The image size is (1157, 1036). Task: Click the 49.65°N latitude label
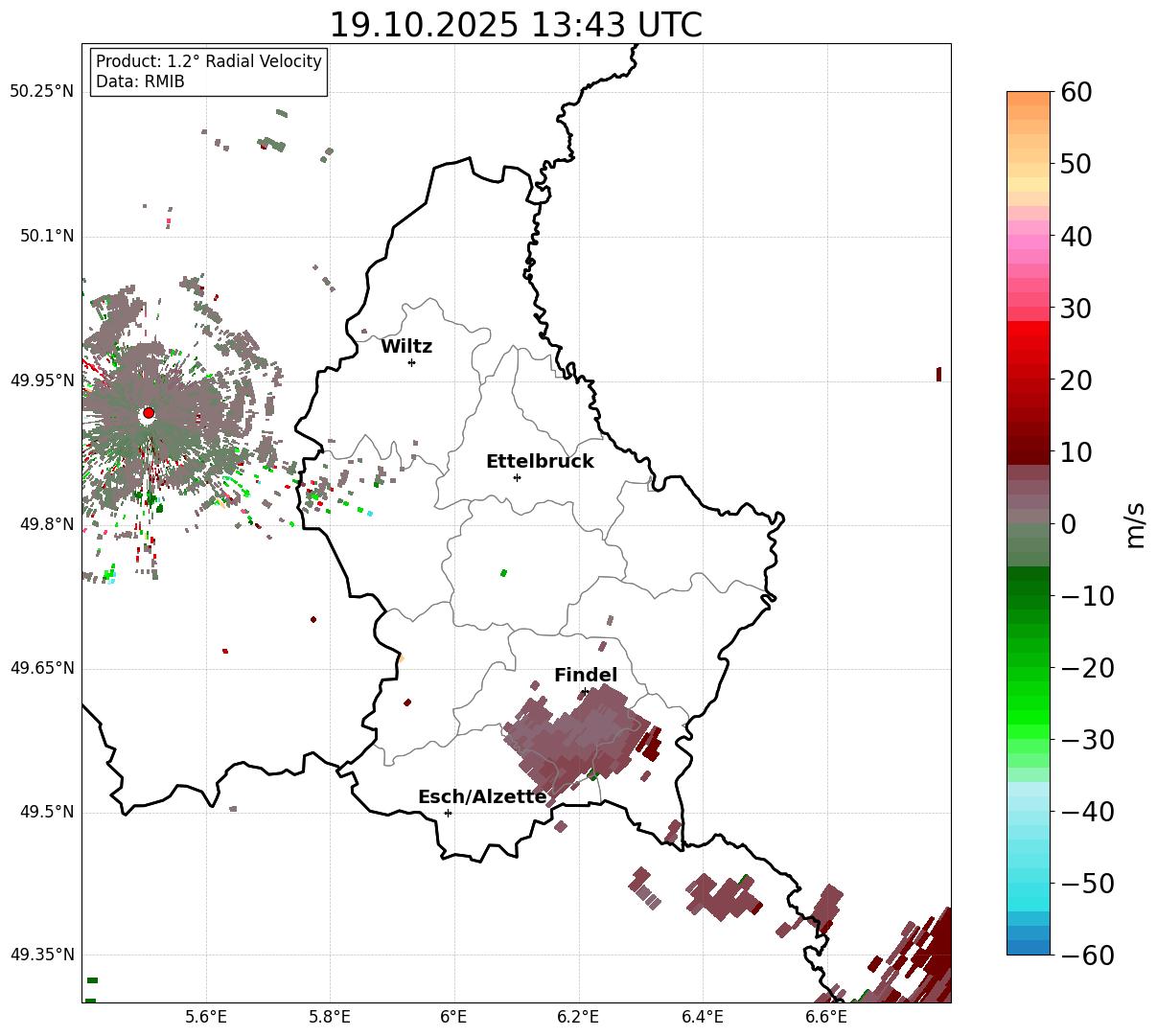coord(41,668)
